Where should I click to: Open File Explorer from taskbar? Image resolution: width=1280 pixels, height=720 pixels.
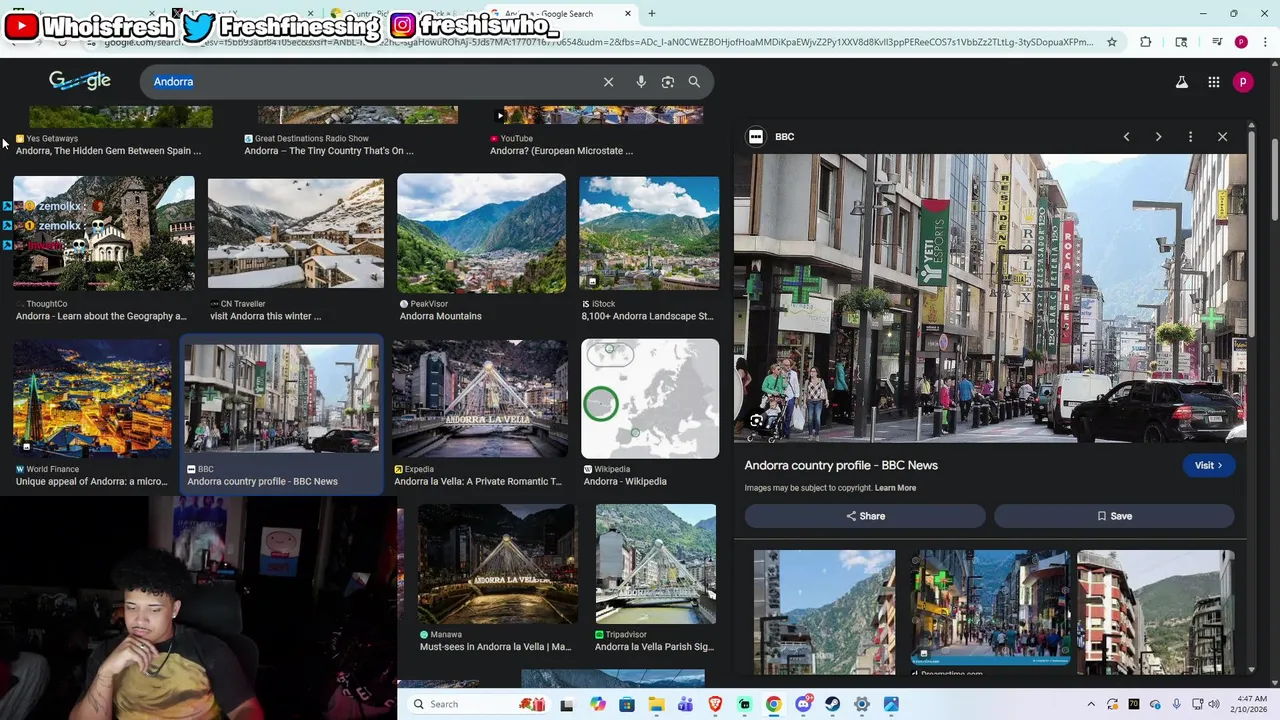pos(656,704)
